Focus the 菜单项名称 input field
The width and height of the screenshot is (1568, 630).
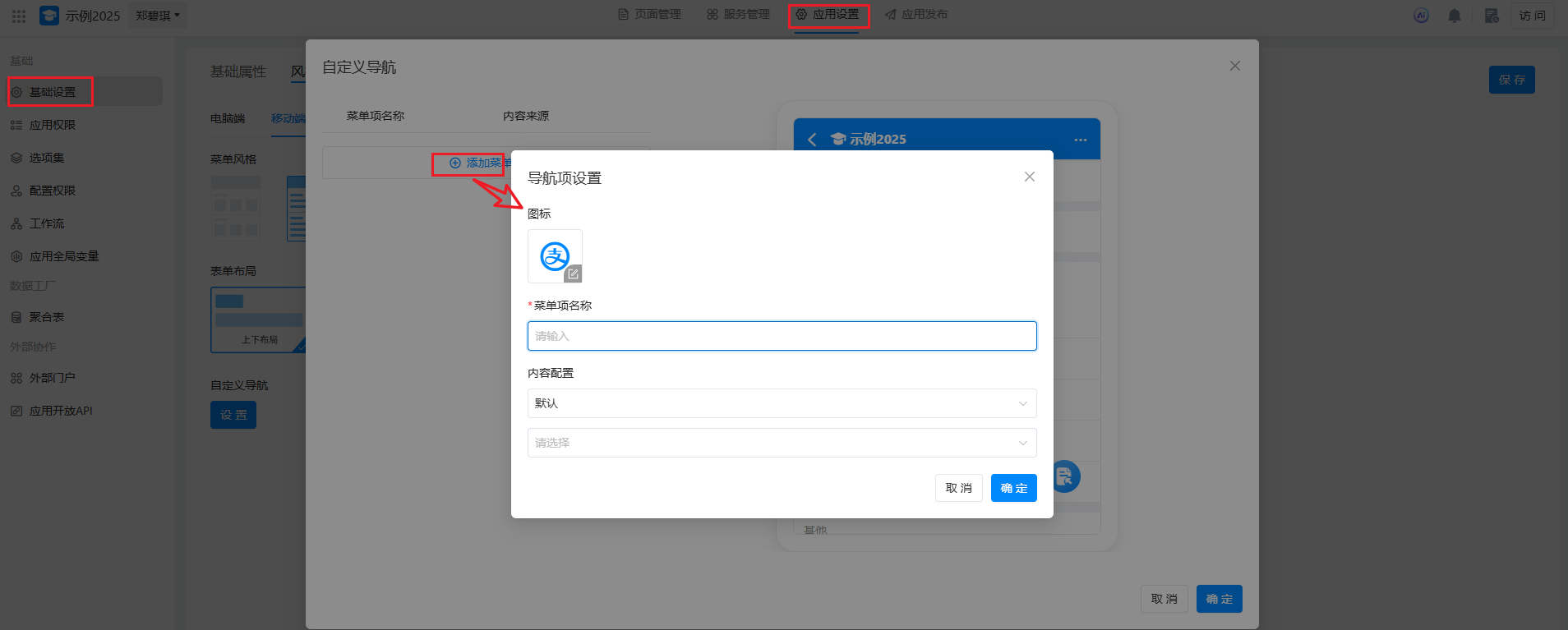coord(782,336)
